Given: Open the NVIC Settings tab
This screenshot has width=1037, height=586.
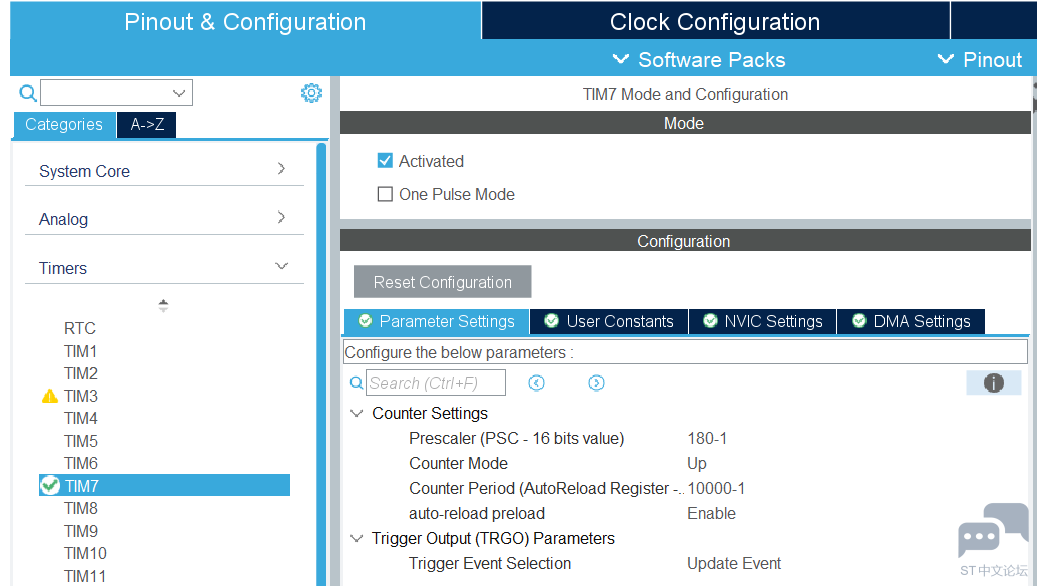Looking at the screenshot, I should [x=763, y=321].
